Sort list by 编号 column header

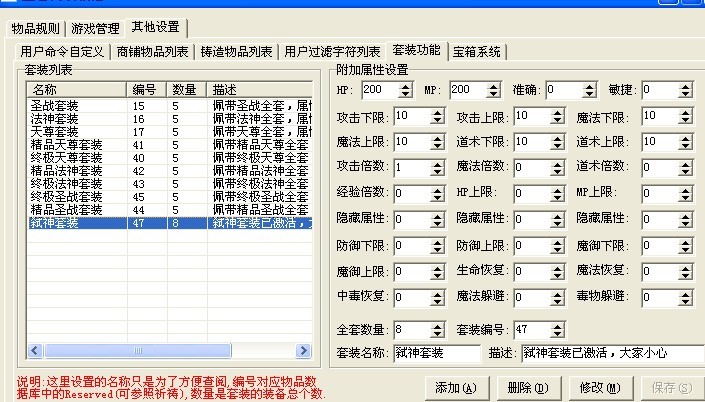(147, 90)
